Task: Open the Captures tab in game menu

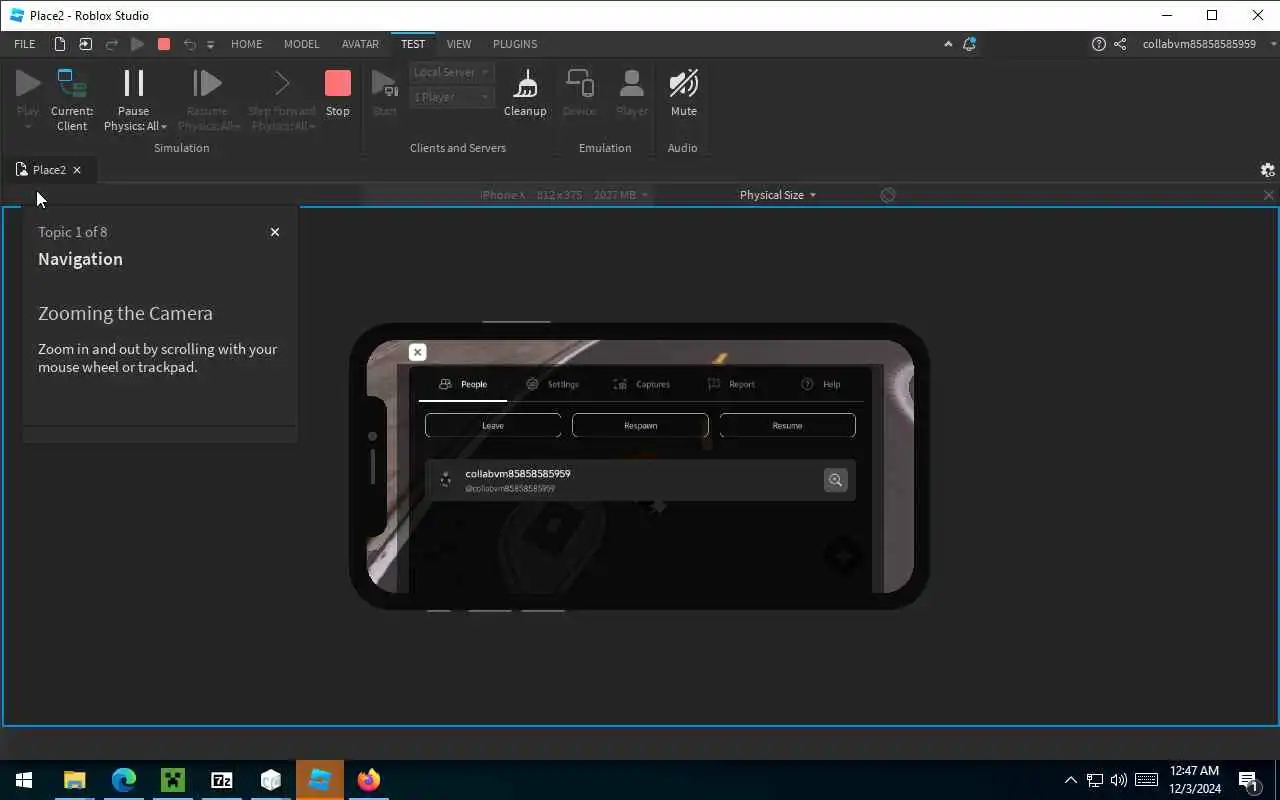Action: [641, 384]
